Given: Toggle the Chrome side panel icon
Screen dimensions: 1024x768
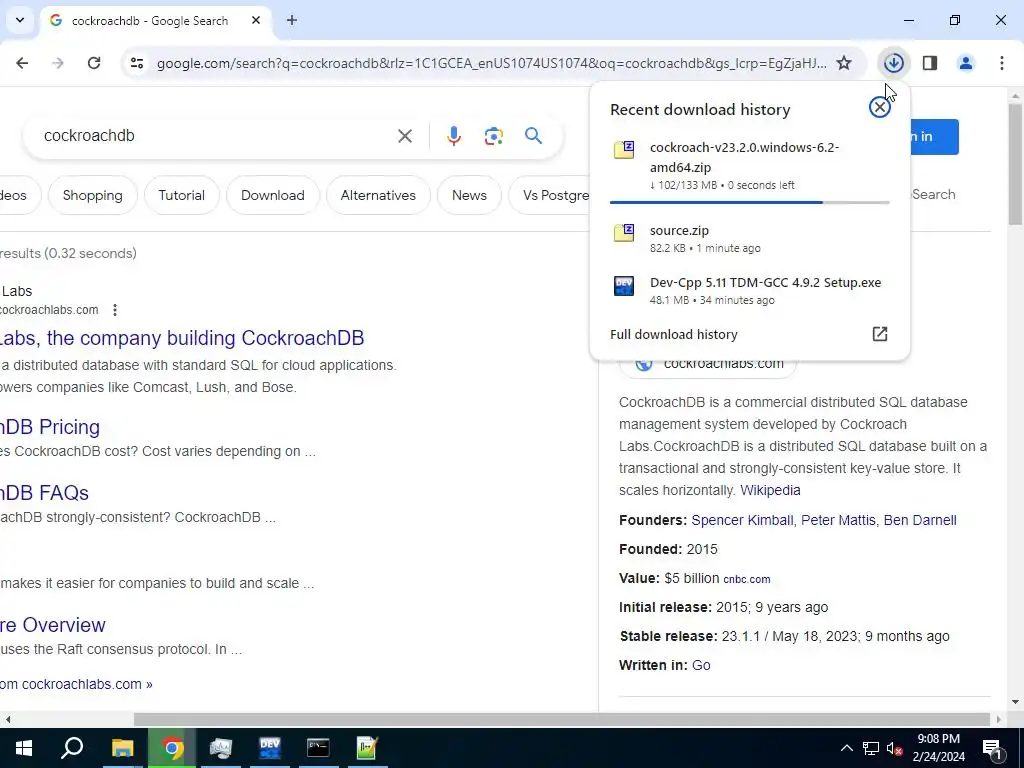Looking at the screenshot, I should (x=929, y=63).
